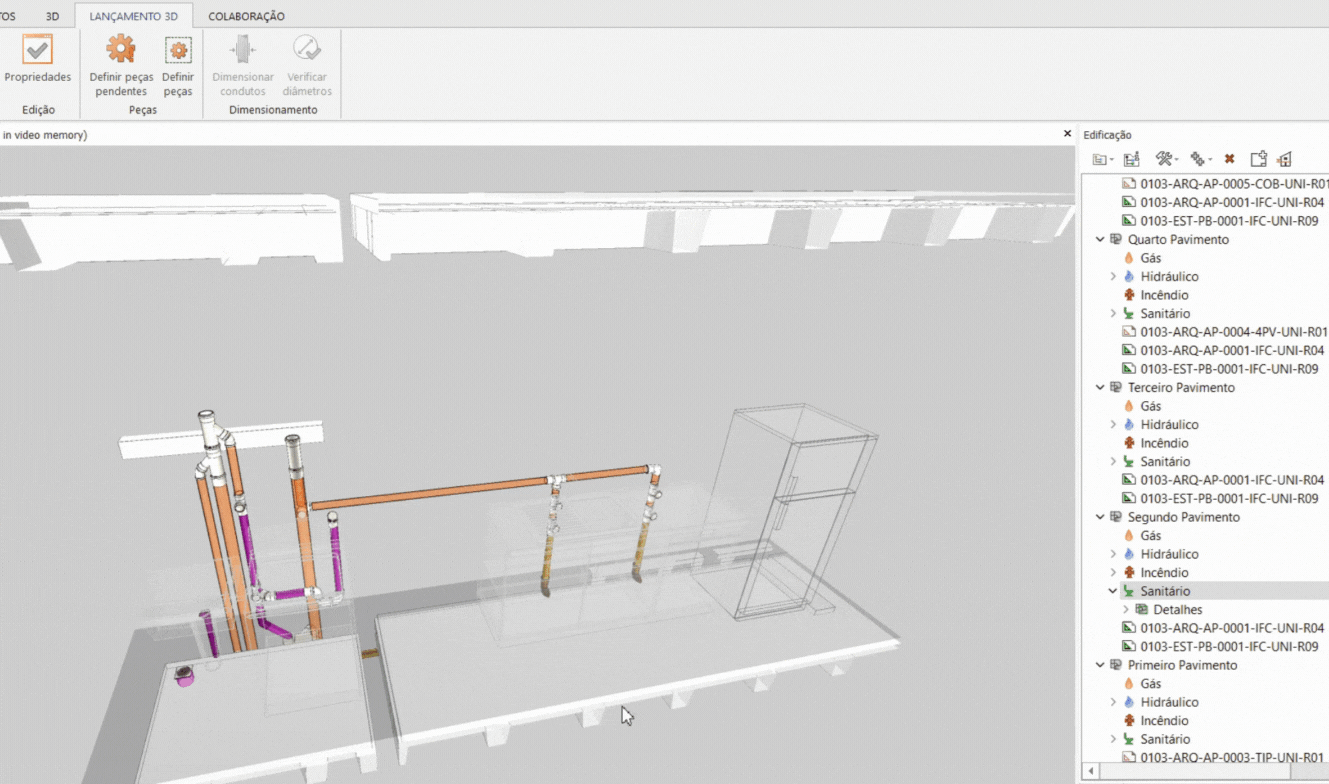Click the wrench-and-hammer tools icon in Edificação
The height and width of the screenshot is (784, 1329).
1165,159
